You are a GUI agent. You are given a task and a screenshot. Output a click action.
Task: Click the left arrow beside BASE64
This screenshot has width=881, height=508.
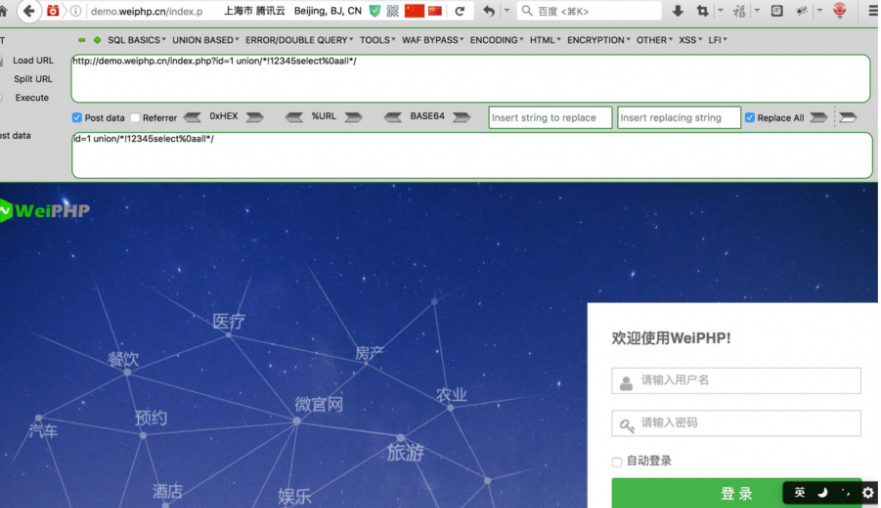pyautogui.click(x=393, y=117)
